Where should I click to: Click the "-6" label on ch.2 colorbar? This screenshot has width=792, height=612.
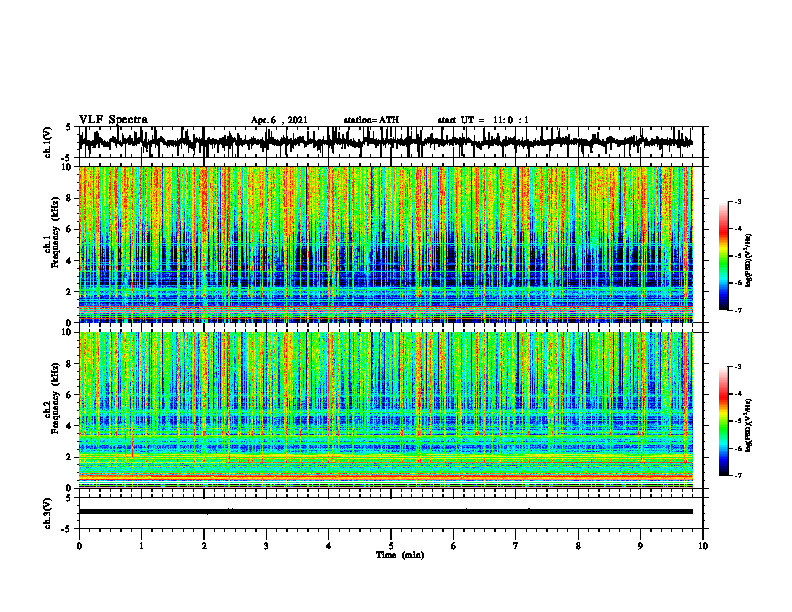coord(738,448)
